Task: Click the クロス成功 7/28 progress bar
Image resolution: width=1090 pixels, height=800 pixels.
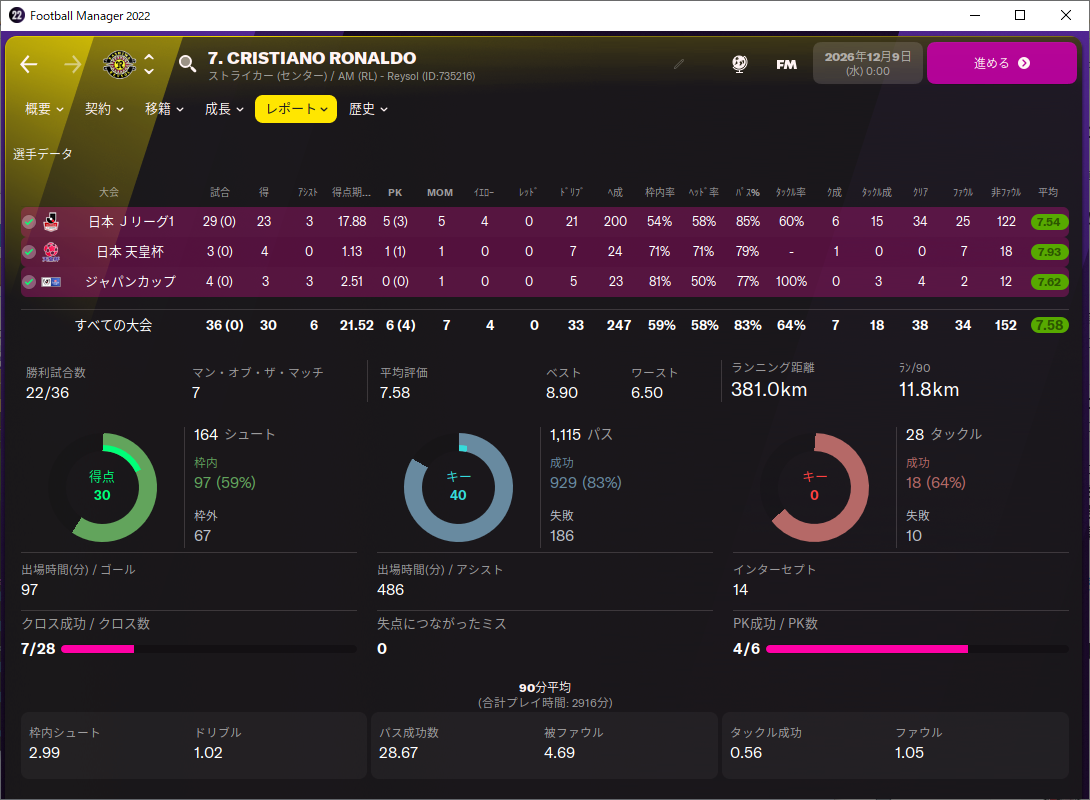Action: click(209, 649)
